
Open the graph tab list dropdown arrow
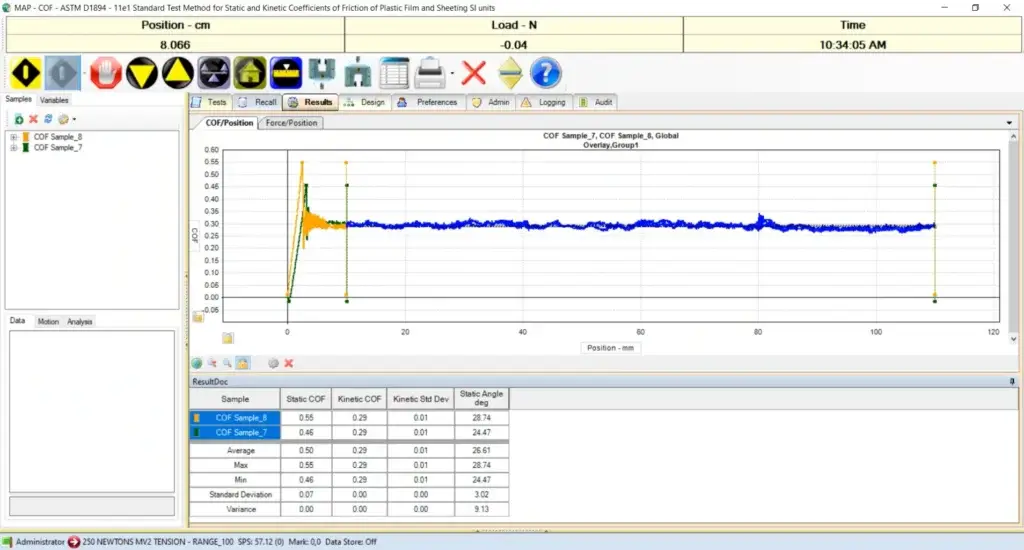click(1009, 123)
